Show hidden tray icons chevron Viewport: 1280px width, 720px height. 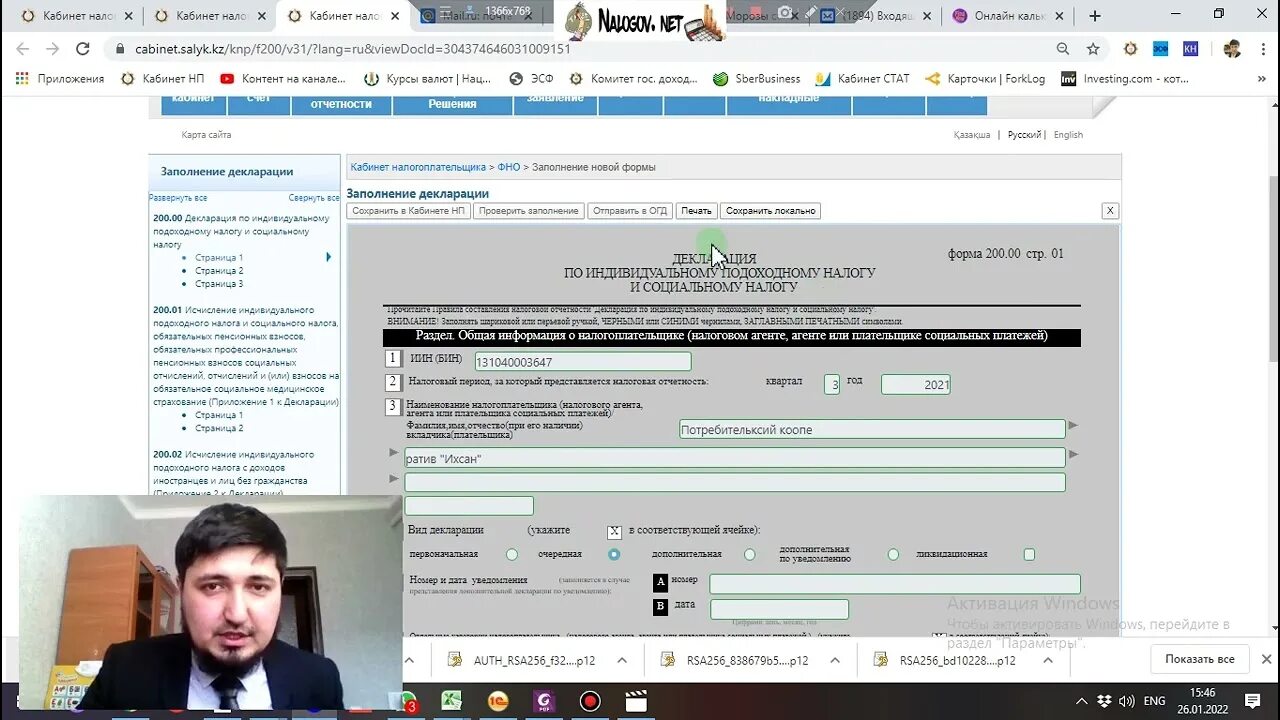[x=1081, y=701]
